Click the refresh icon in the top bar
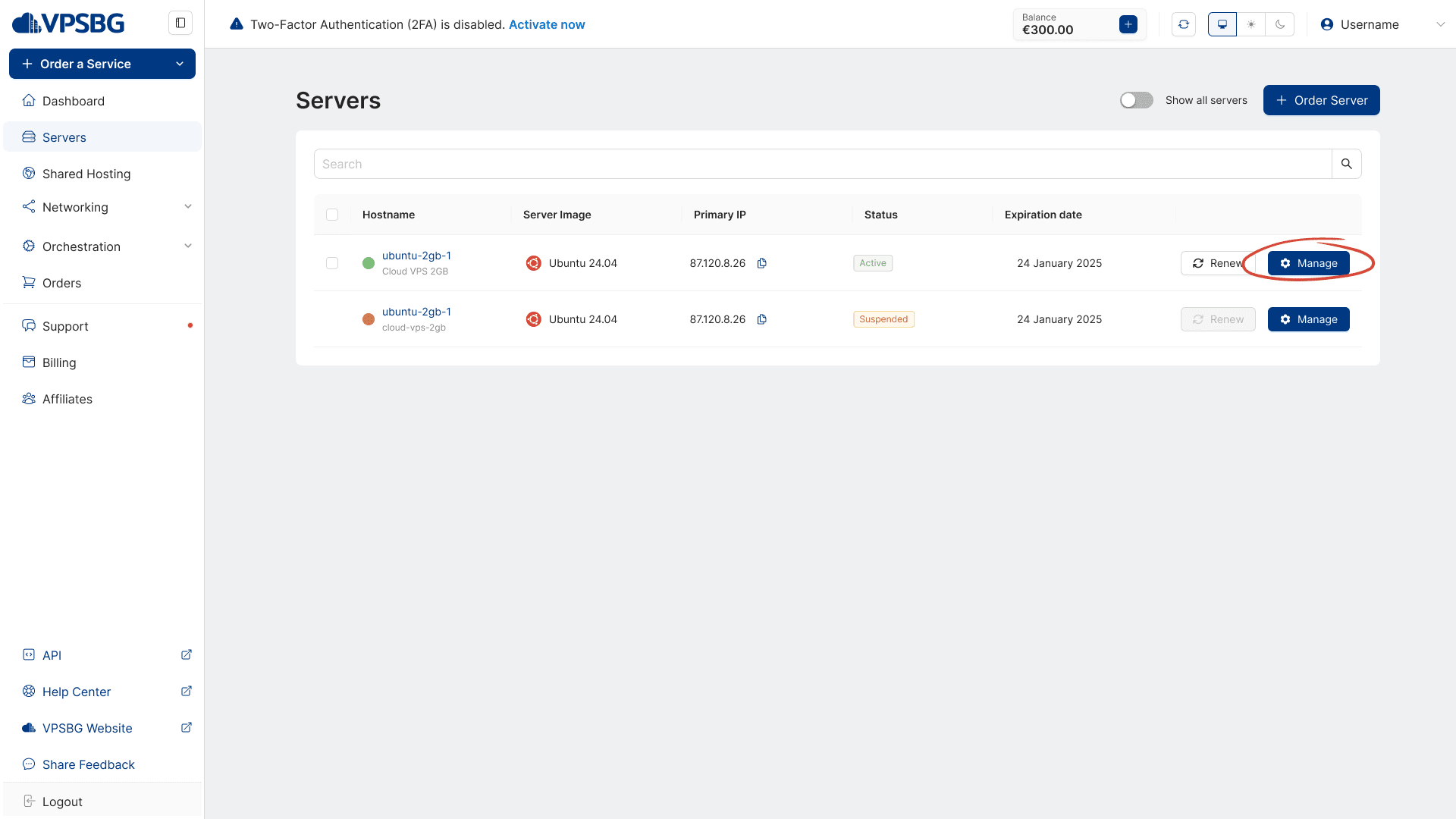The image size is (1456, 819). [1184, 24]
